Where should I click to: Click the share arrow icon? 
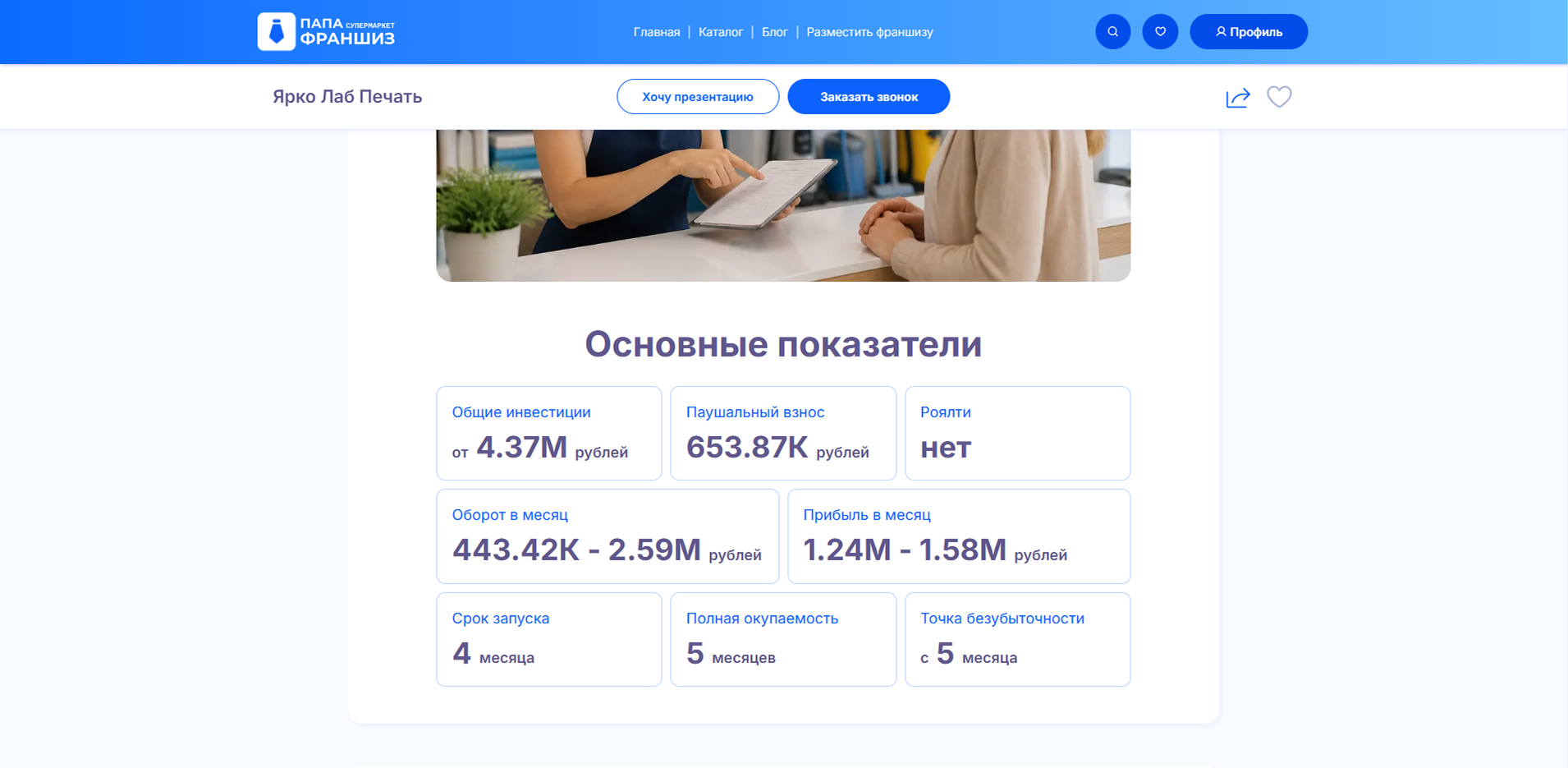point(1237,98)
